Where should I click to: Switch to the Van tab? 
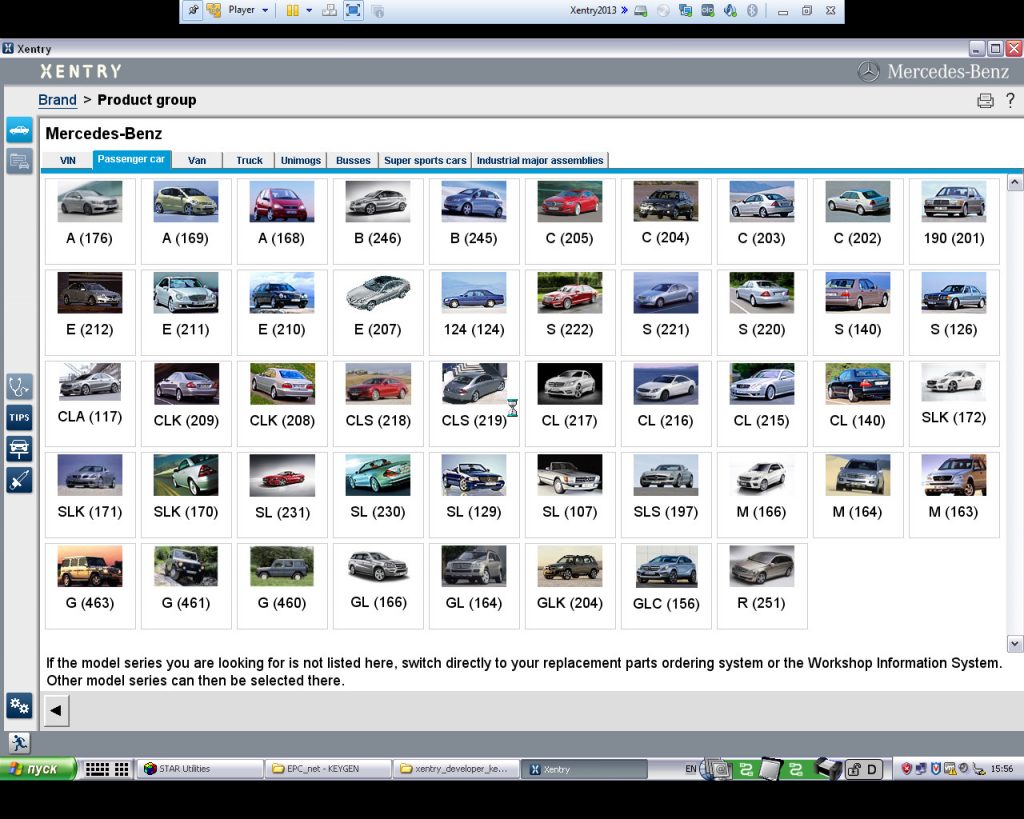[x=197, y=161]
